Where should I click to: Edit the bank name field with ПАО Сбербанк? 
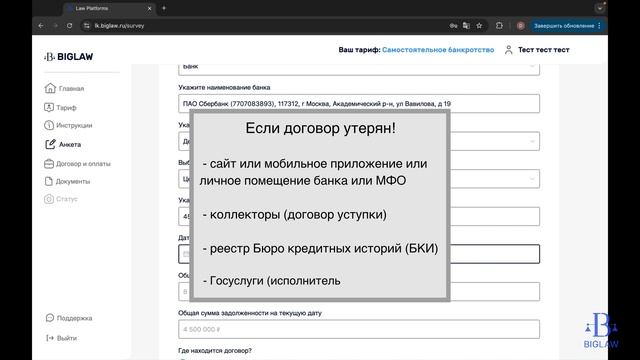pyautogui.click(x=359, y=104)
